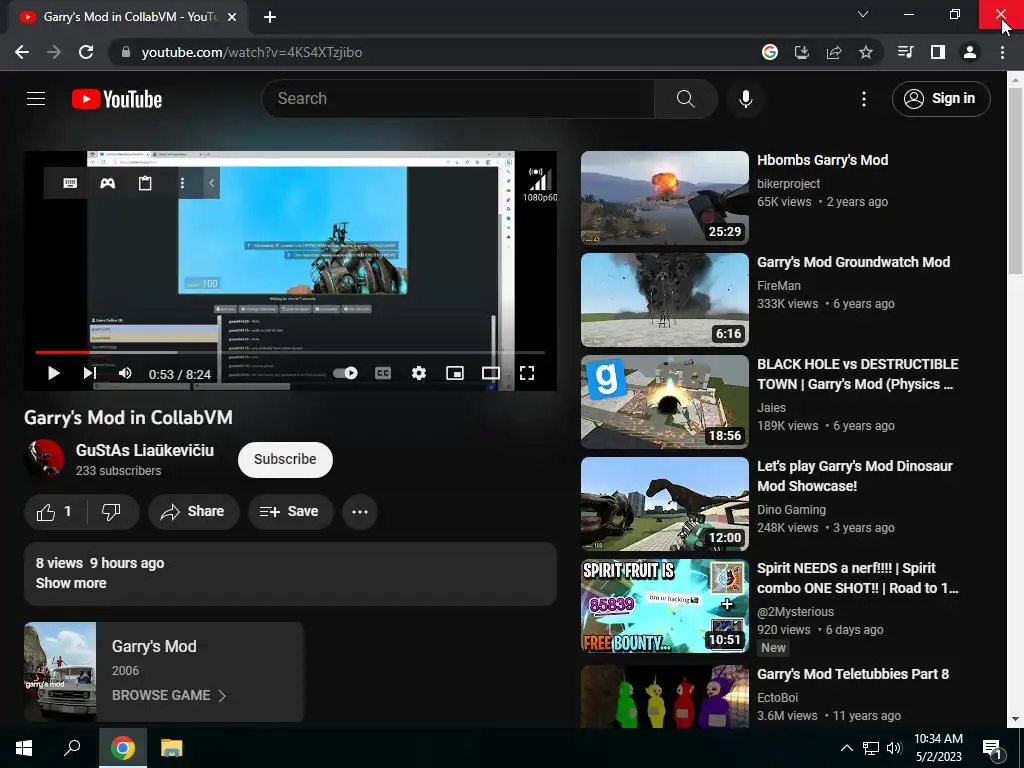This screenshot has width=1024, height=768.
Task: Open File Explorer from taskbar
Action: [x=172, y=748]
